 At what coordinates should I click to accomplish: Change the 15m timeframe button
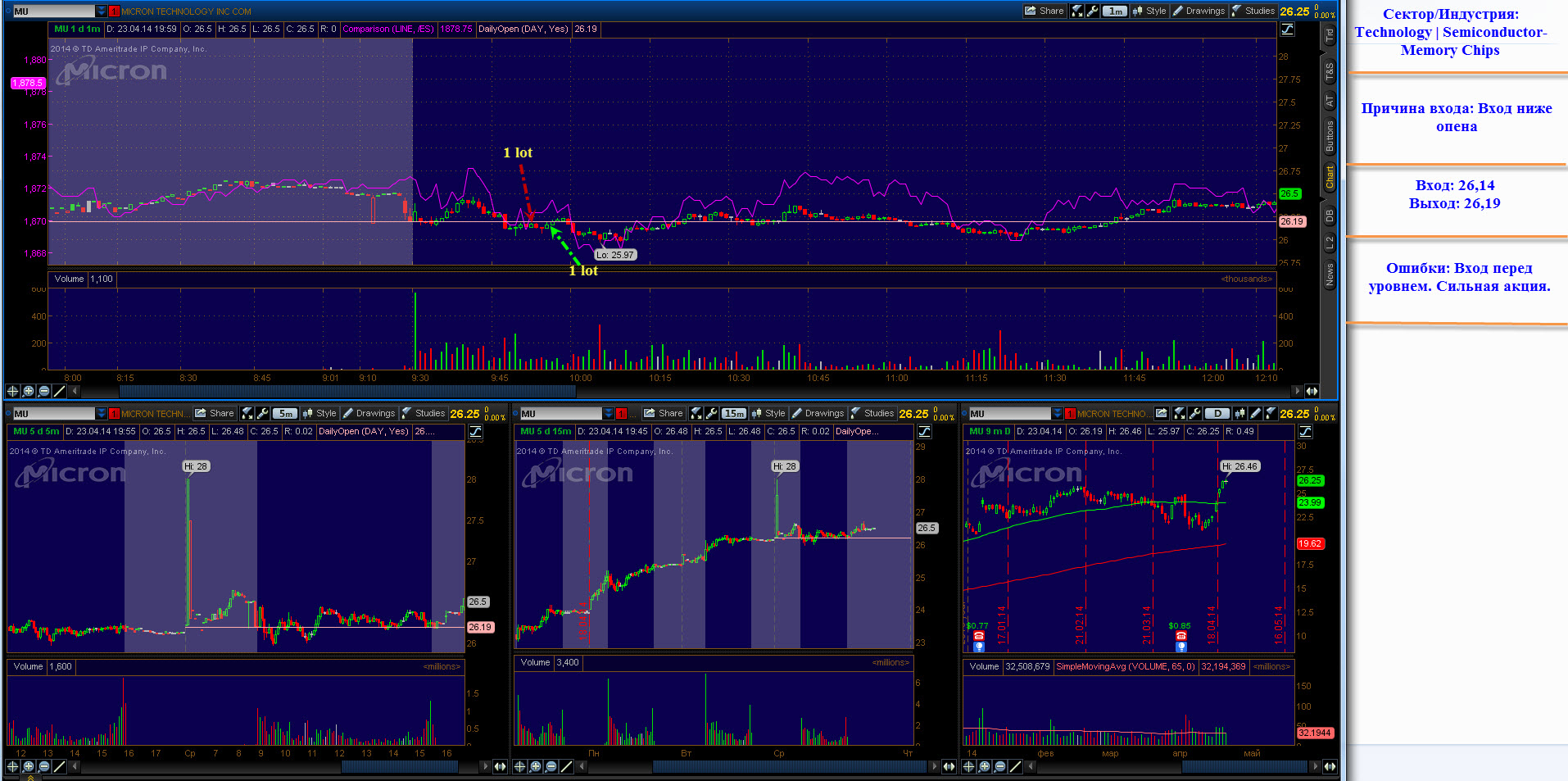733,413
